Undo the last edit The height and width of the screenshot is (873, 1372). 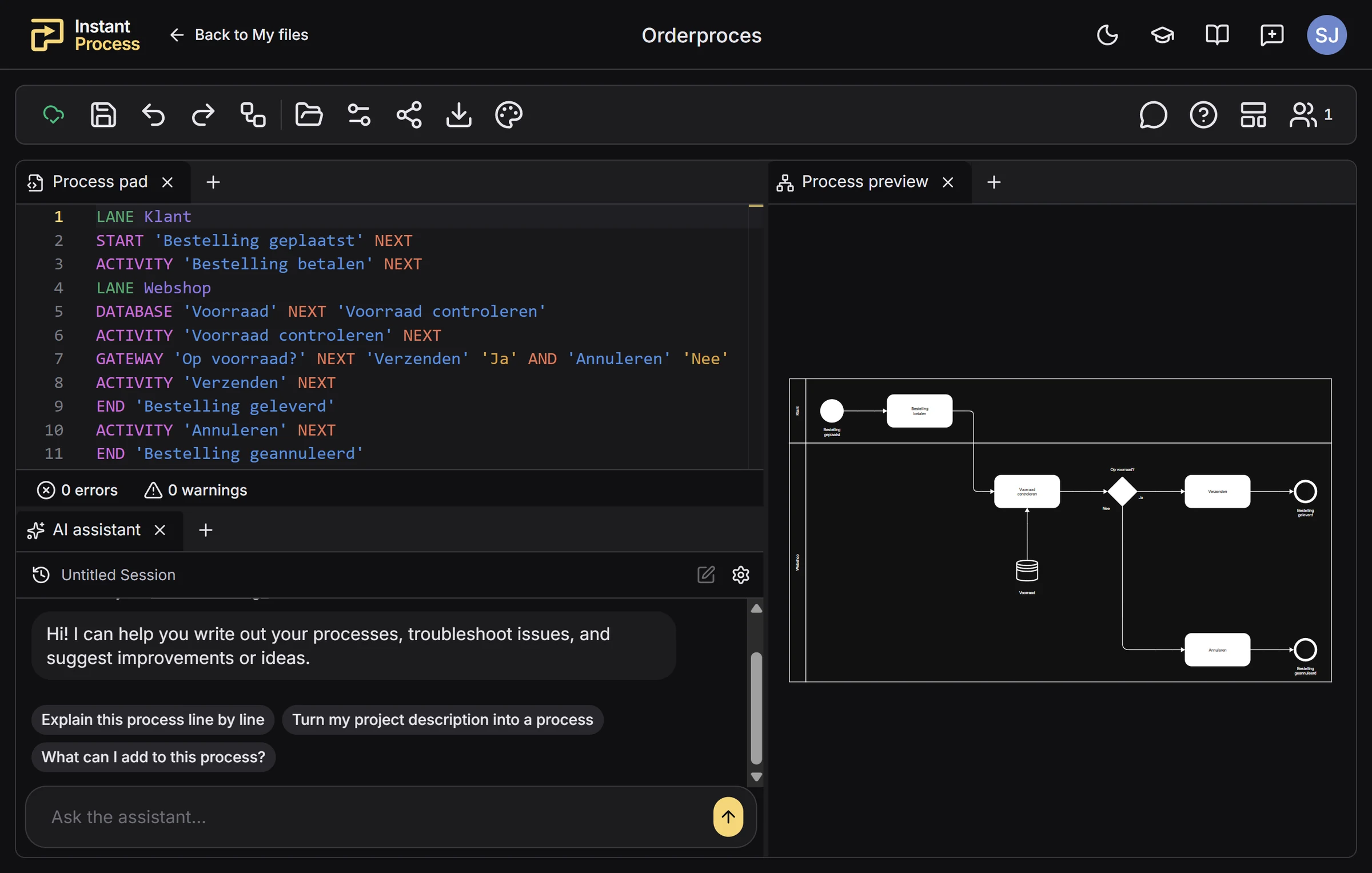coord(153,115)
